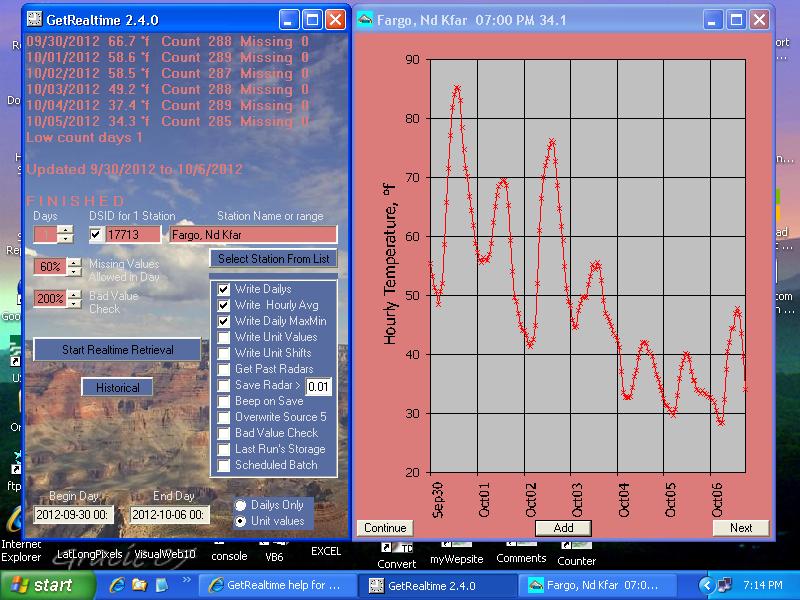
Task: Click the GetRealtime window title bar icon
Action: tap(34, 19)
